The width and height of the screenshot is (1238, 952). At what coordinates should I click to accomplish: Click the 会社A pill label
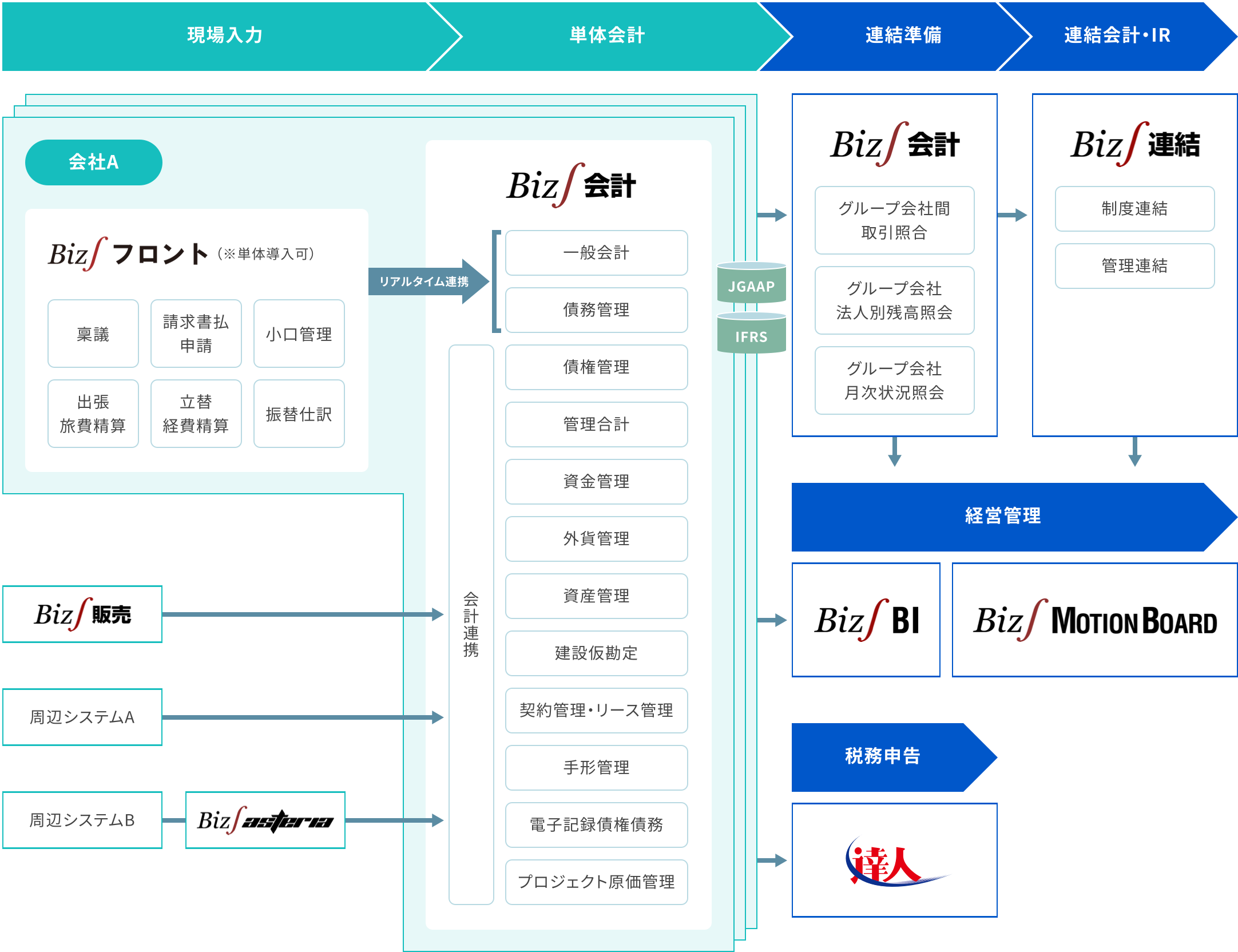pyautogui.click(x=94, y=162)
